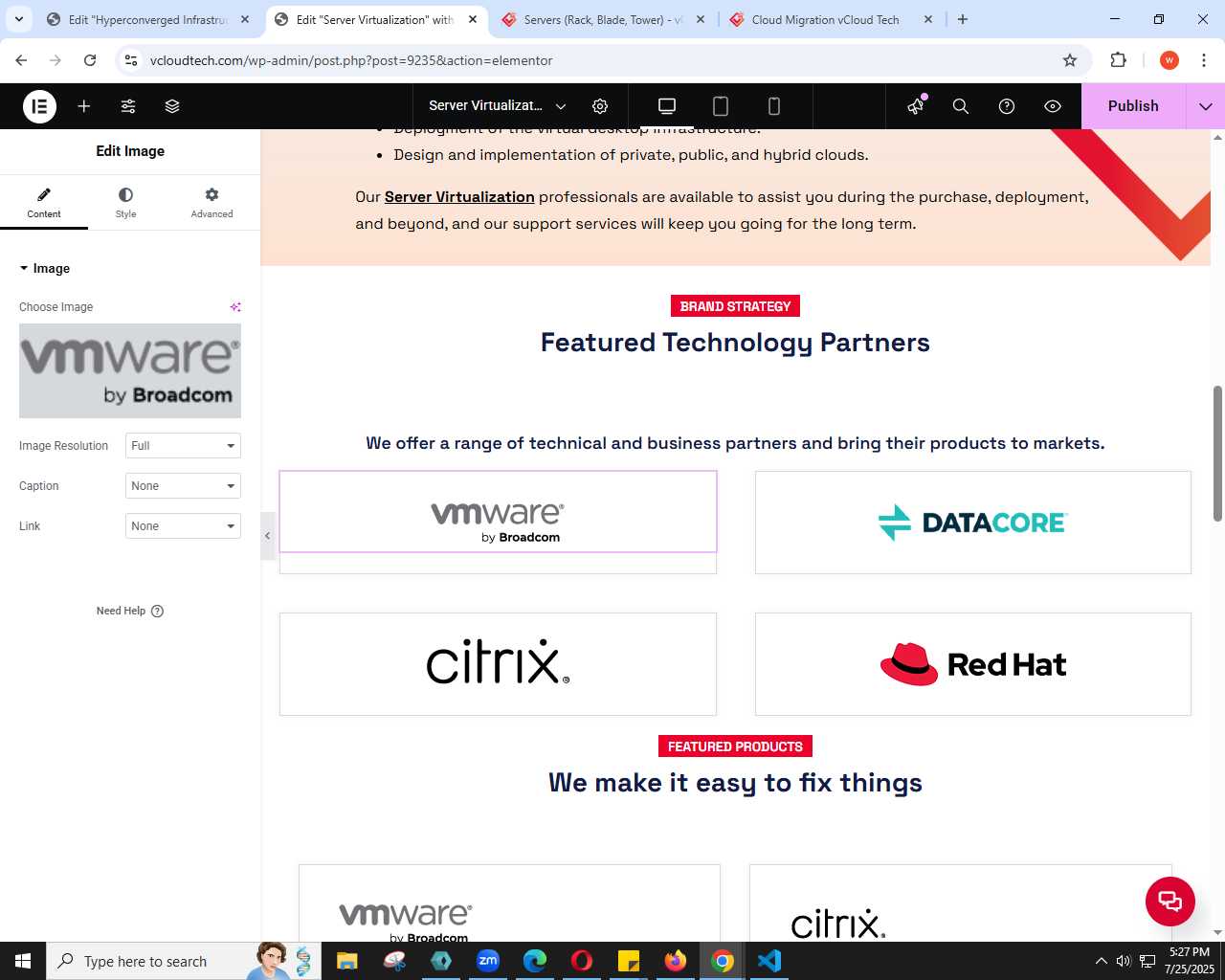The image size is (1225, 980).
Task: Open the Chrome profile avatar
Action: [1169, 60]
